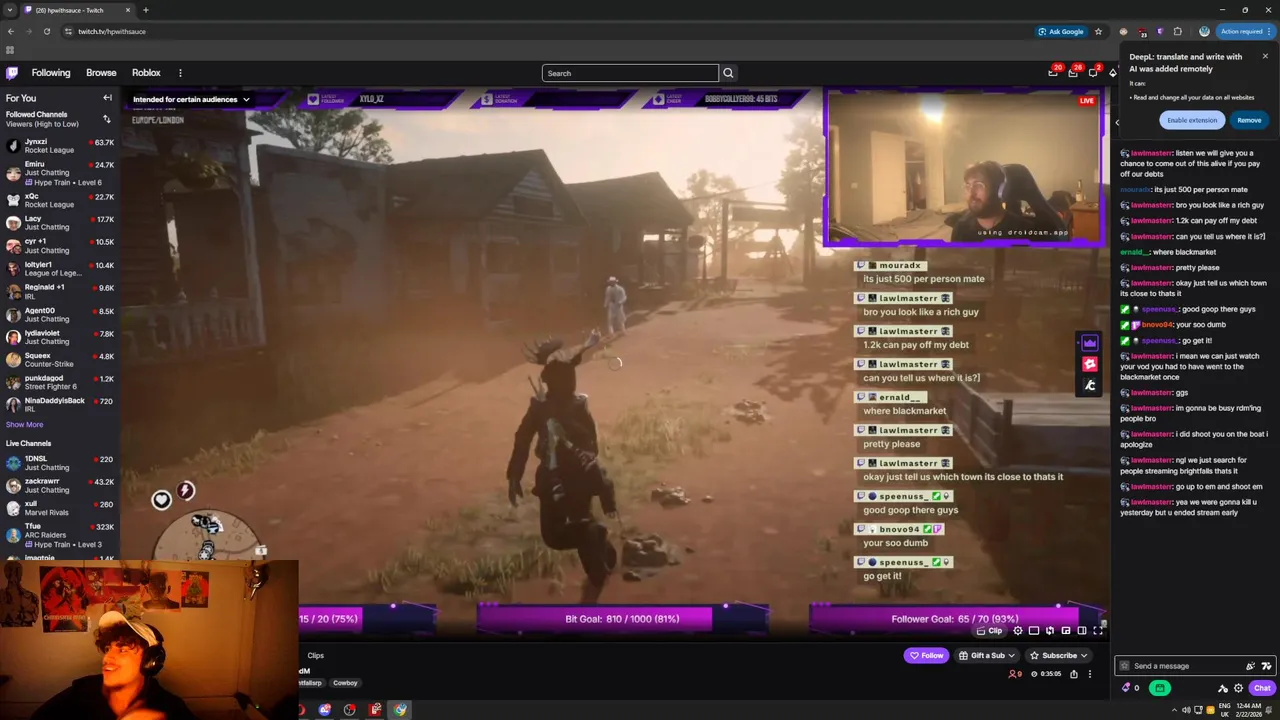Click the browser address bar URL
This screenshot has width=1280, height=720.
coord(112,31)
